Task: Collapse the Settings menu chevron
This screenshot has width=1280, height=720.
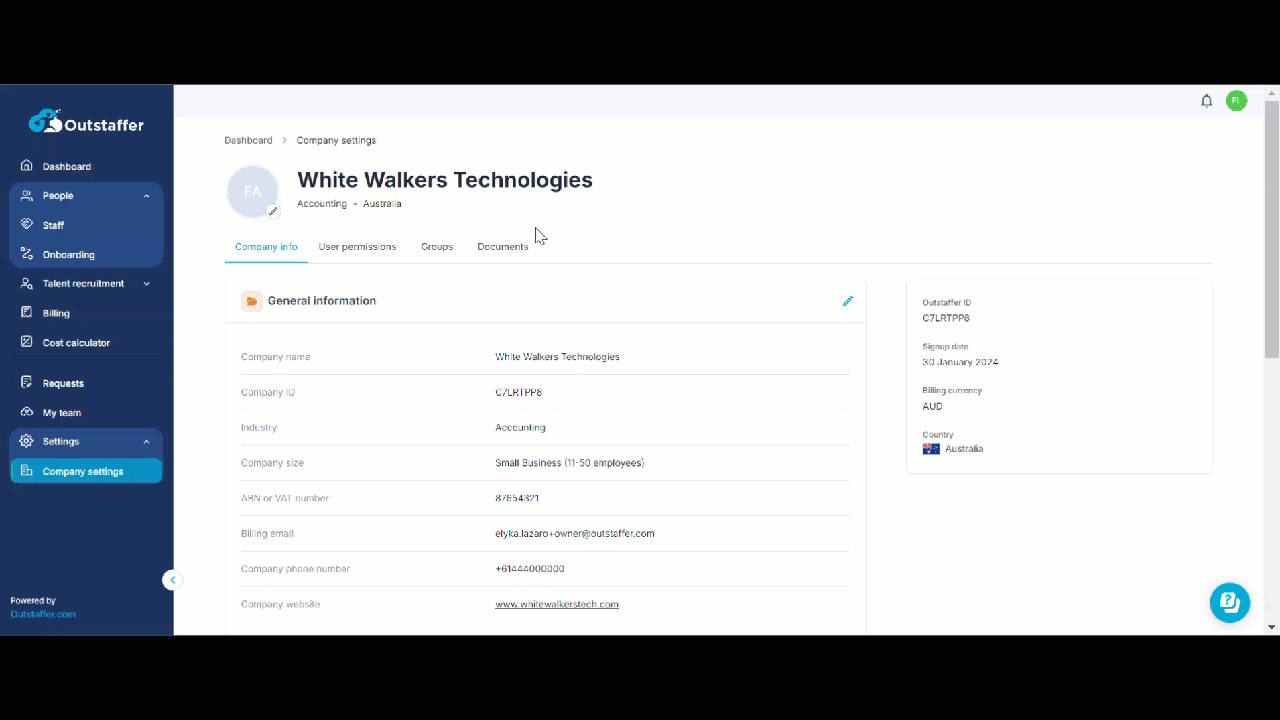Action: pos(147,442)
